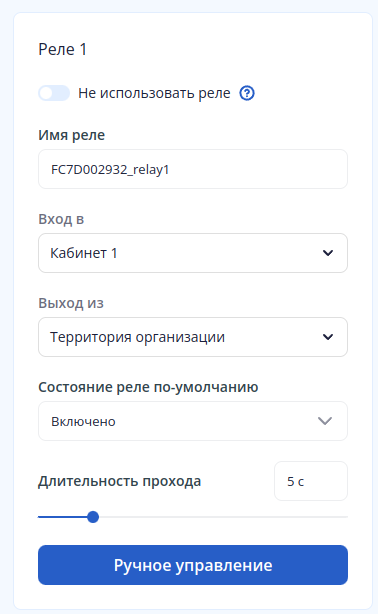The width and height of the screenshot is (378, 614).
Task: Click the blue slider handle
Action: 93,517
